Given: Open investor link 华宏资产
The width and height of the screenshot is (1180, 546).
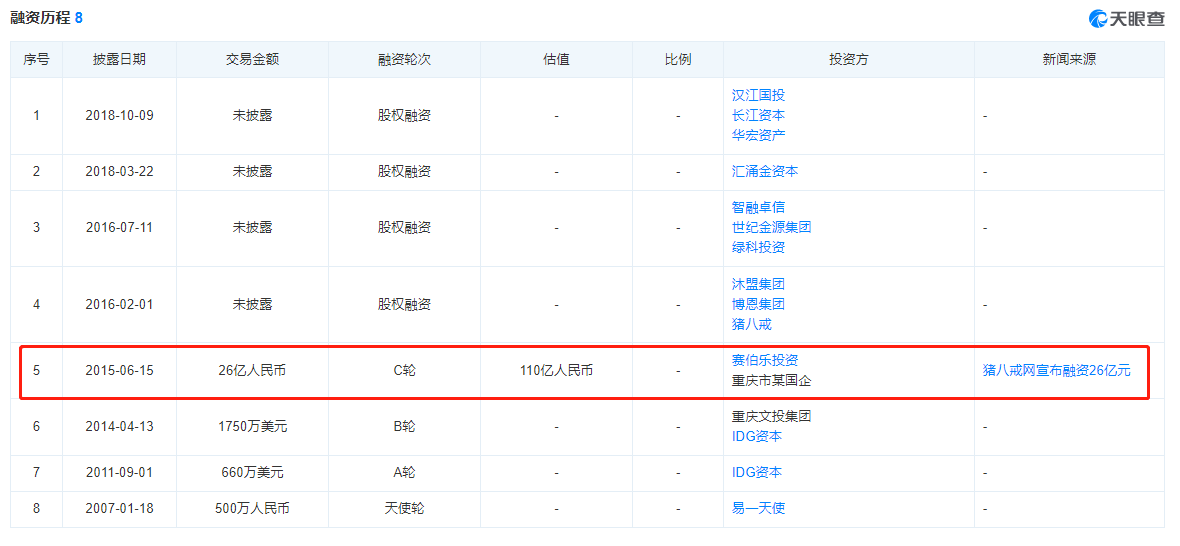Looking at the screenshot, I should coord(759,136).
